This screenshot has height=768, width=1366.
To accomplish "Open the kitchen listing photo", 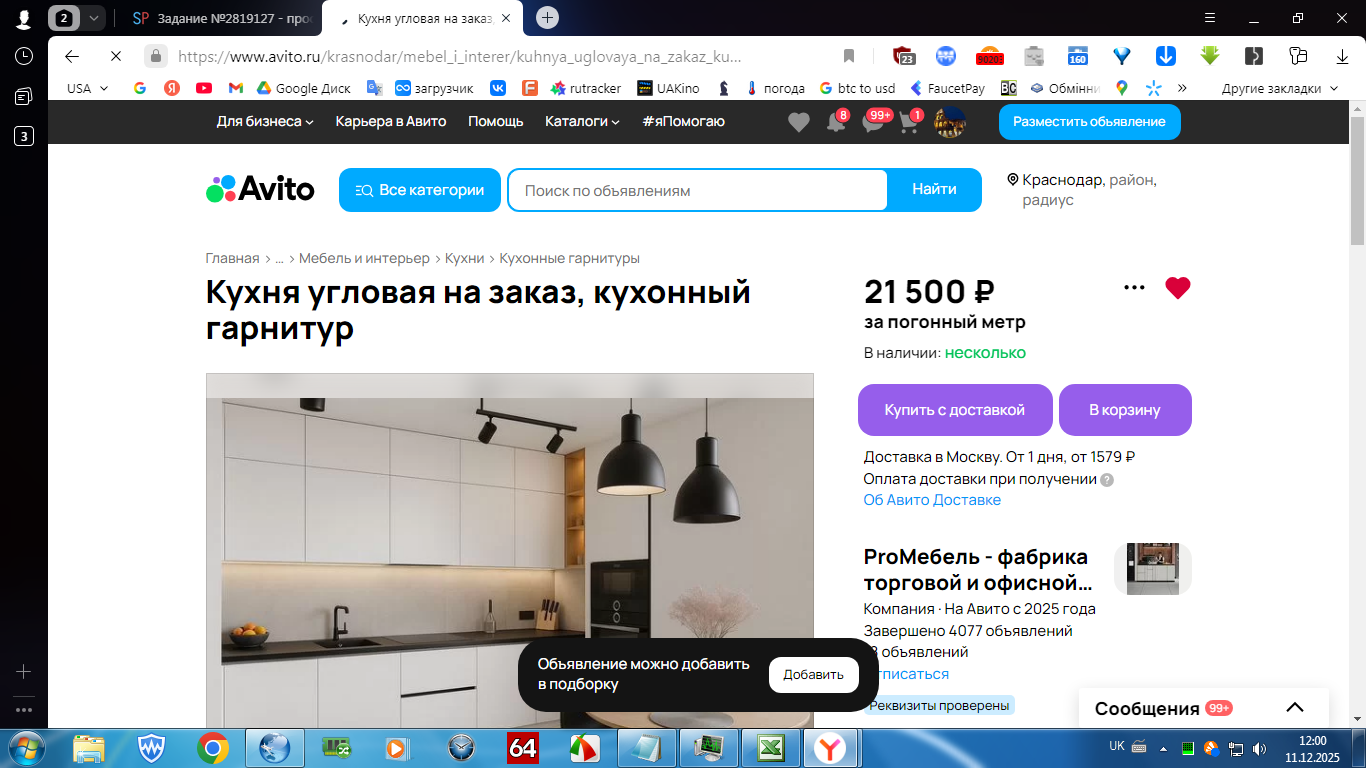I will tap(510, 551).
